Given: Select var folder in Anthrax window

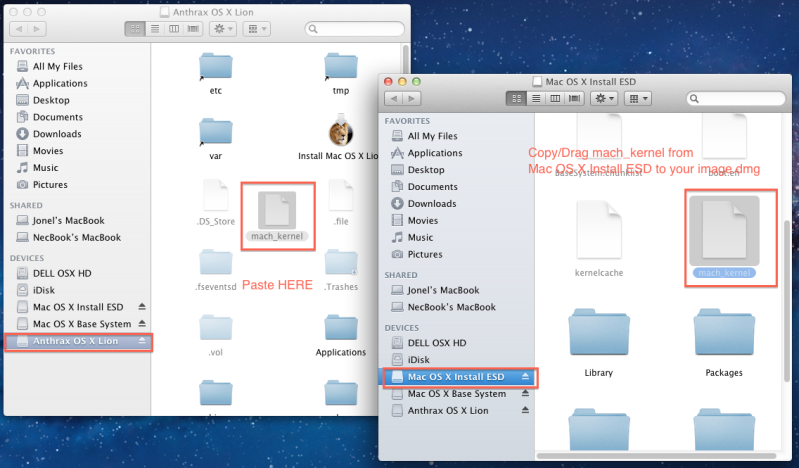Looking at the screenshot, I should [216, 139].
